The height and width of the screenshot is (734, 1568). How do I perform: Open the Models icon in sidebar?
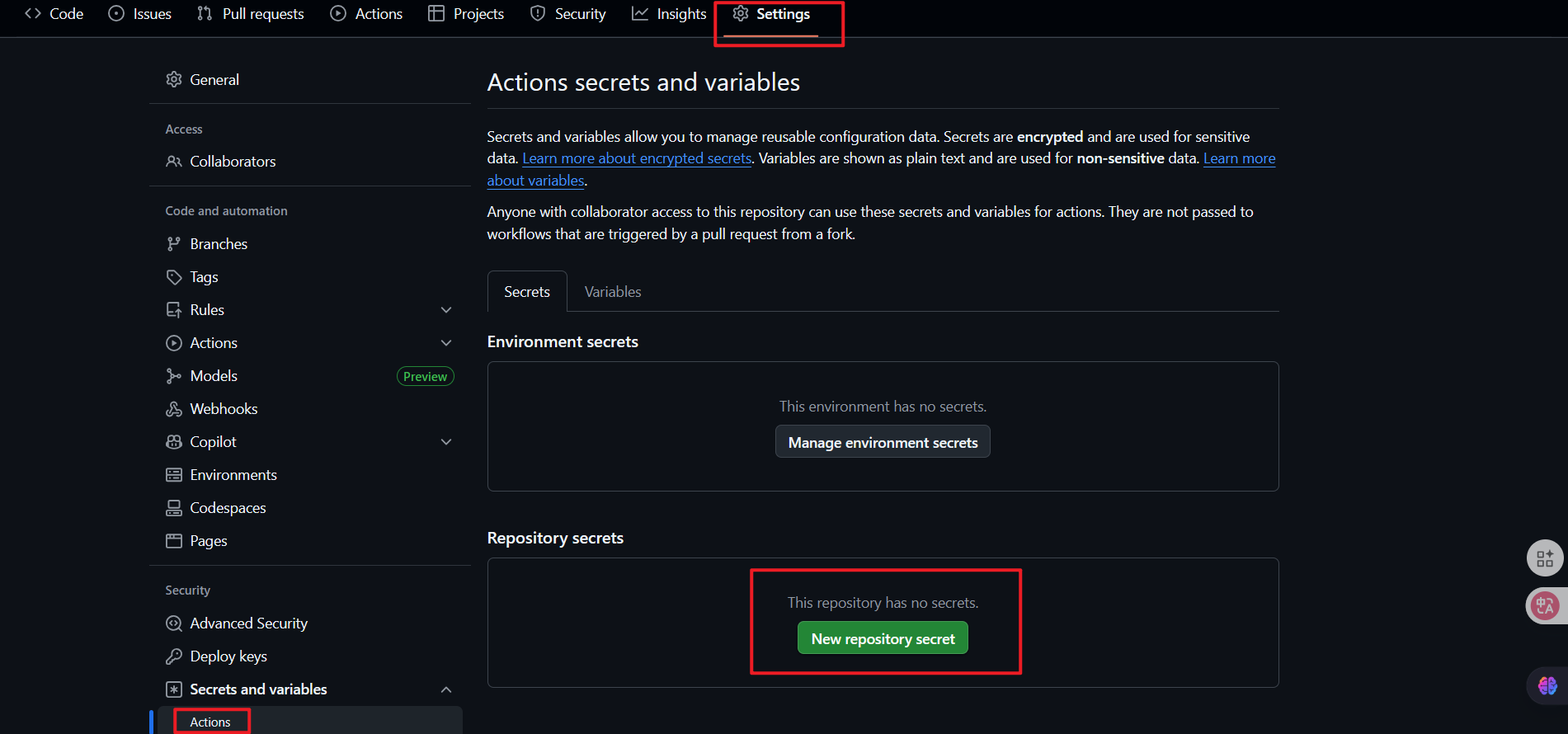pos(174,376)
